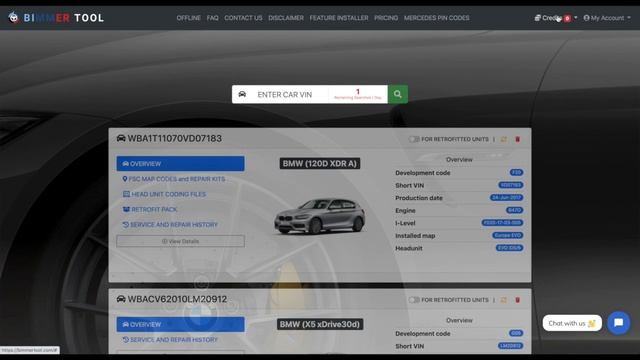Toggle retrofitted units for WBACV62010LM20912

click(414, 300)
